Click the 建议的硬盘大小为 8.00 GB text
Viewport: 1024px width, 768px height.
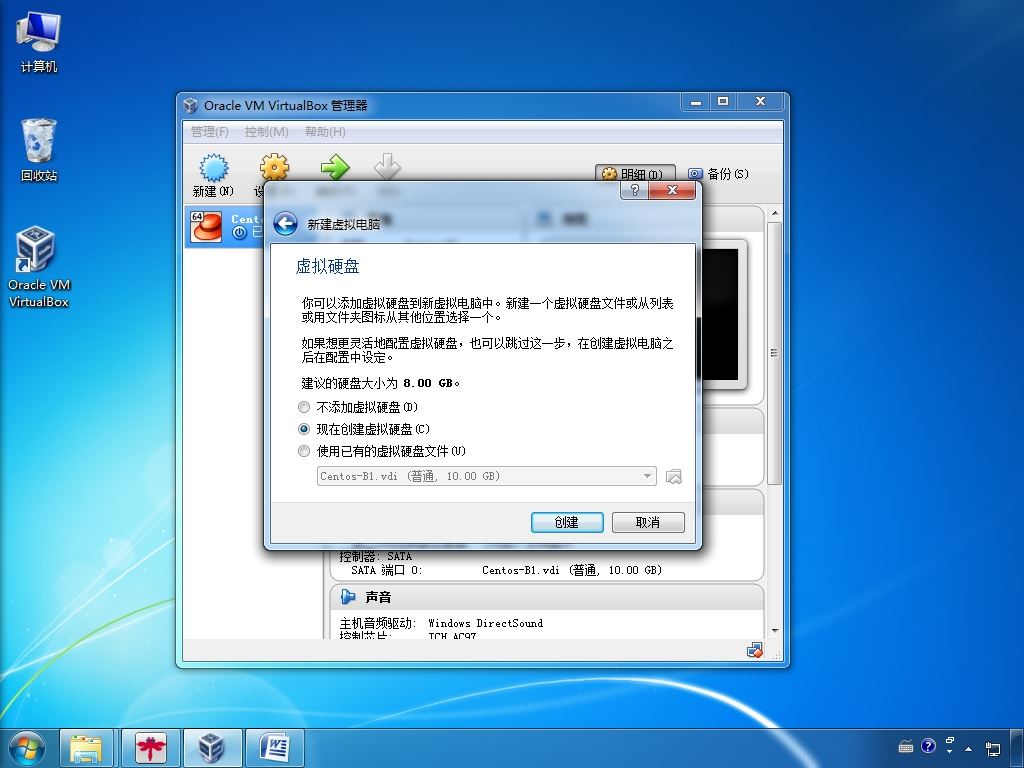[x=381, y=383]
